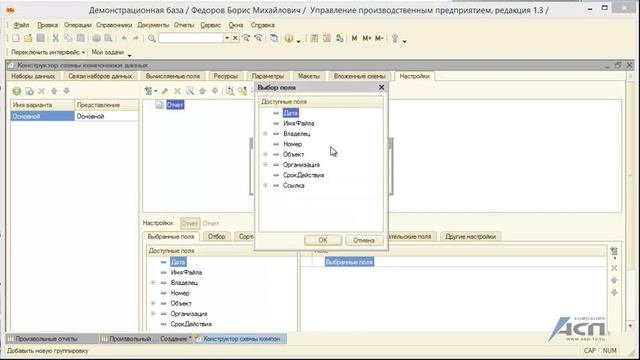
Task: Click the Save diskette toolbar icon
Action: pos(40,38)
